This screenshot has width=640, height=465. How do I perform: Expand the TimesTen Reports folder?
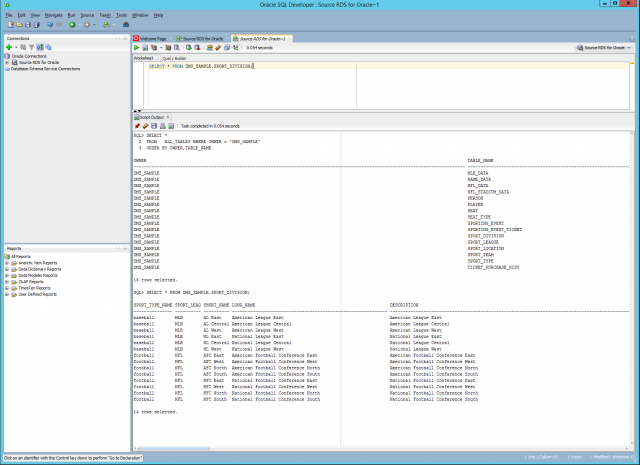[7, 288]
